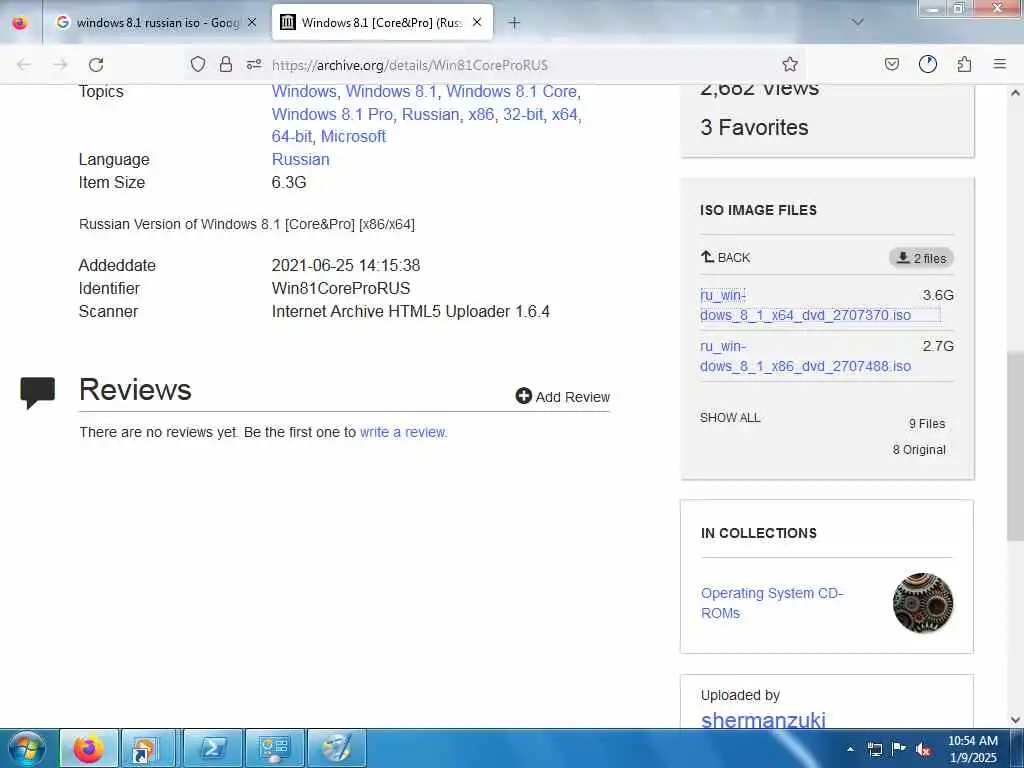The height and width of the screenshot is (768, 1024).
Task: Expand the list all tabs chevron
Action: click(x=858, y=22)
